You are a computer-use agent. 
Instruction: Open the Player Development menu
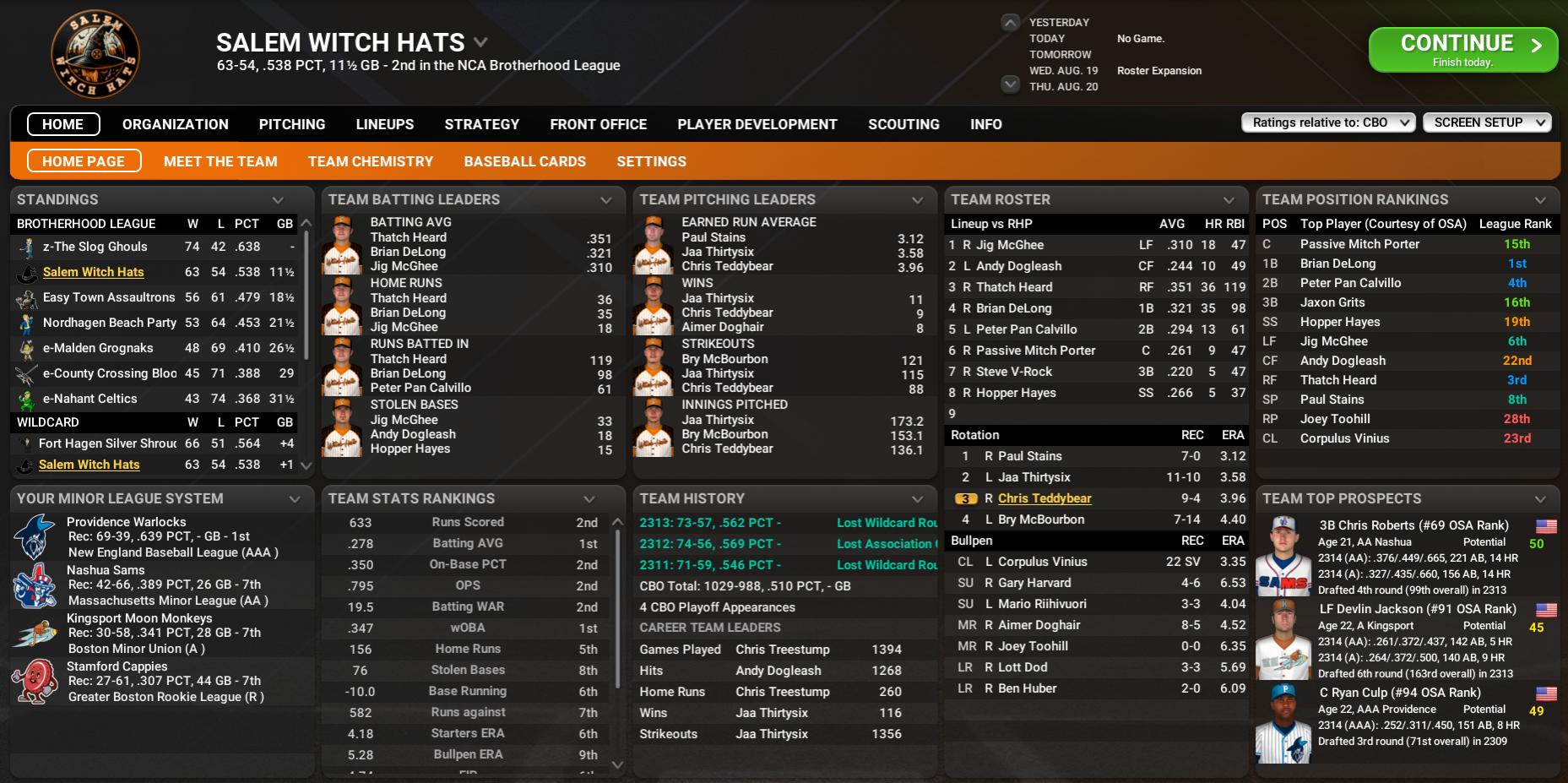(757, 124)
